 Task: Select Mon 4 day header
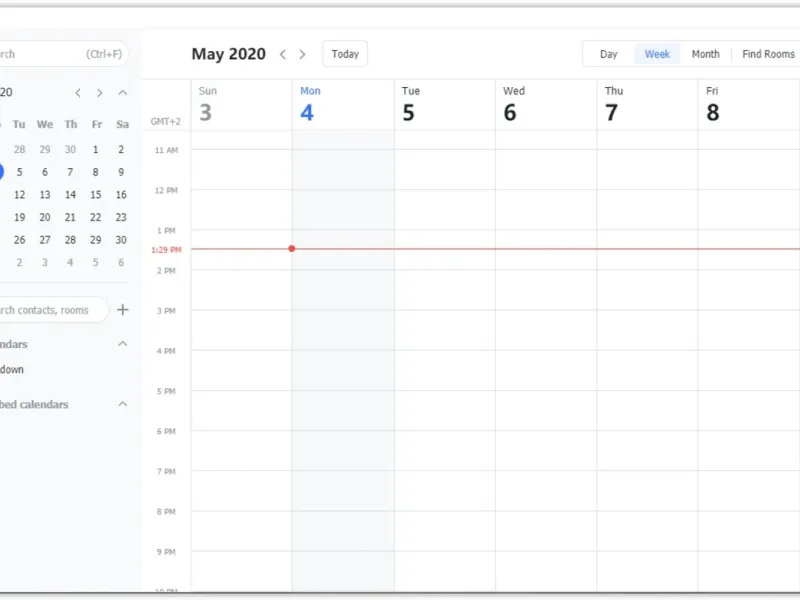point(343,105)
